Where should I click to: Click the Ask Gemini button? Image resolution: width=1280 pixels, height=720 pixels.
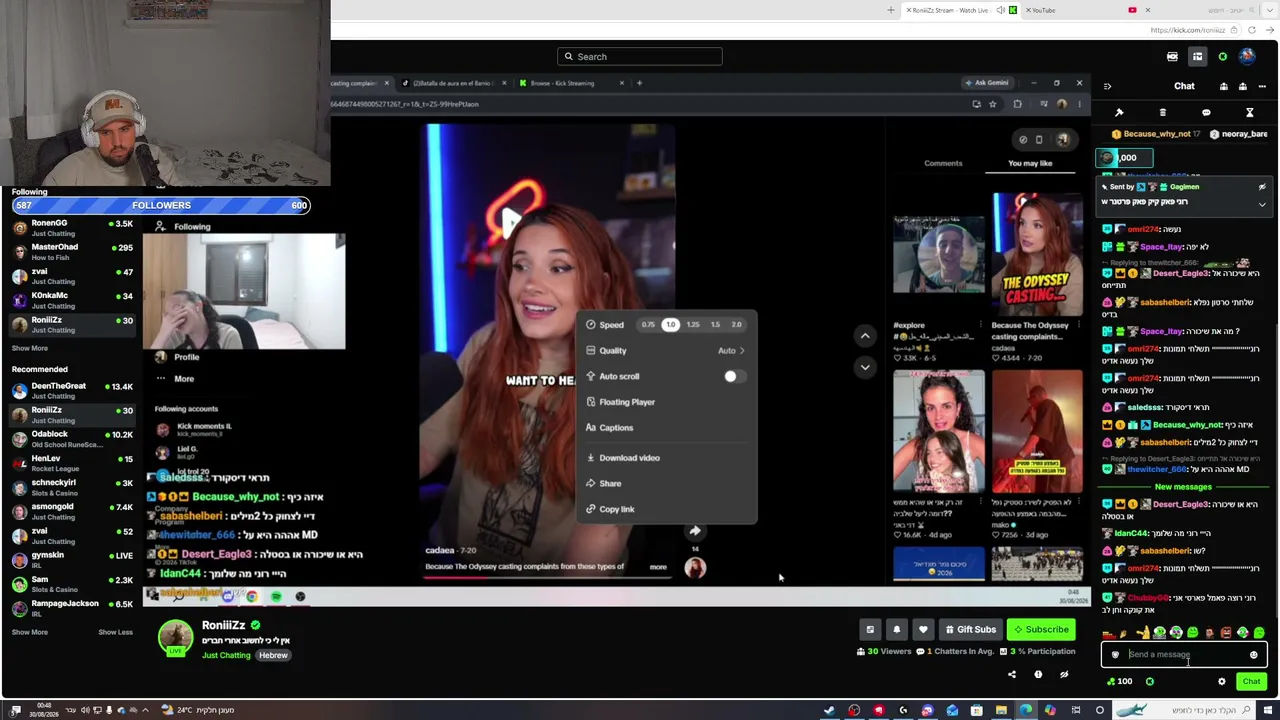click(x=987, y=83)
